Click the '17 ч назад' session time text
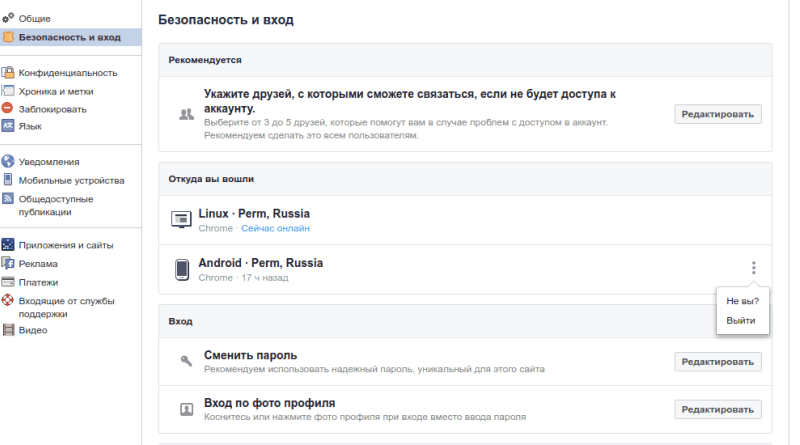 (265, 278)
